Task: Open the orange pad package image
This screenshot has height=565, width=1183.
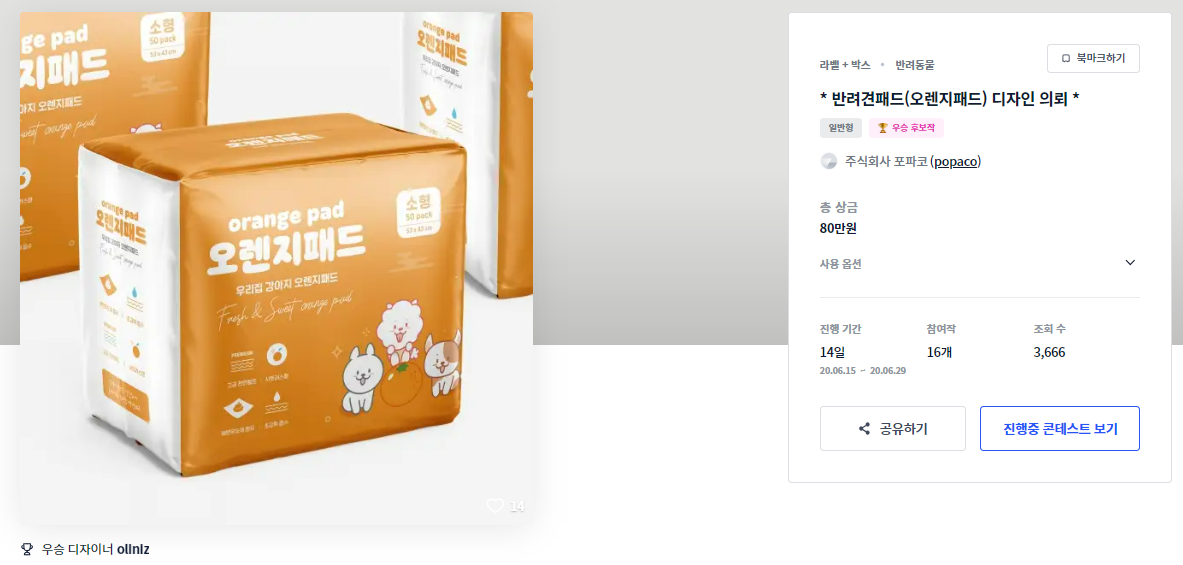Action: (276, 269)
